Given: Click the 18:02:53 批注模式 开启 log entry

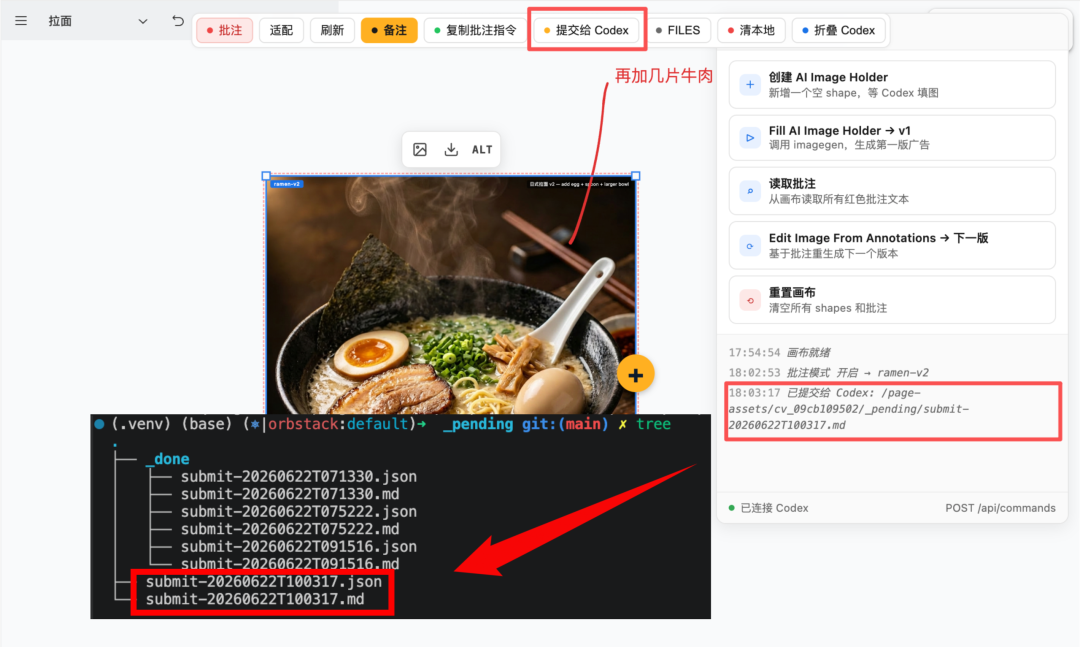Looking at the screenshot, I should click(x=829, y=373).
